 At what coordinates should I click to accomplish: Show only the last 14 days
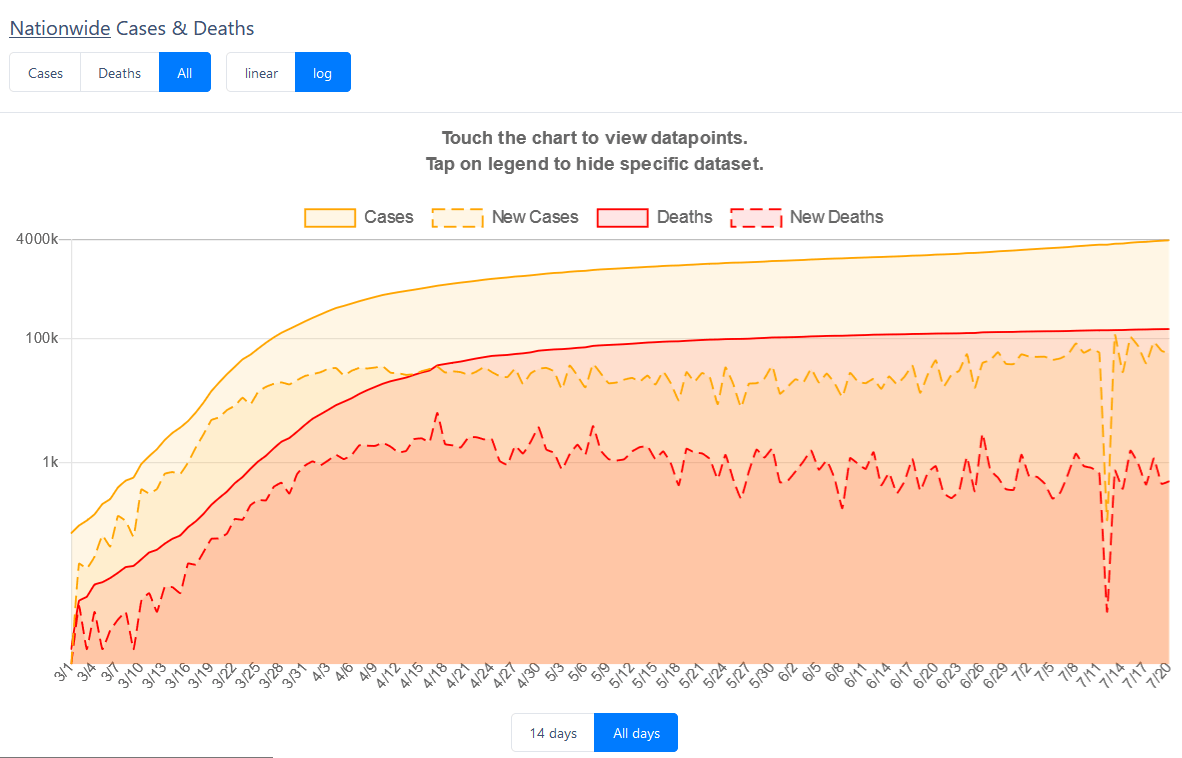tap(553, 733)
